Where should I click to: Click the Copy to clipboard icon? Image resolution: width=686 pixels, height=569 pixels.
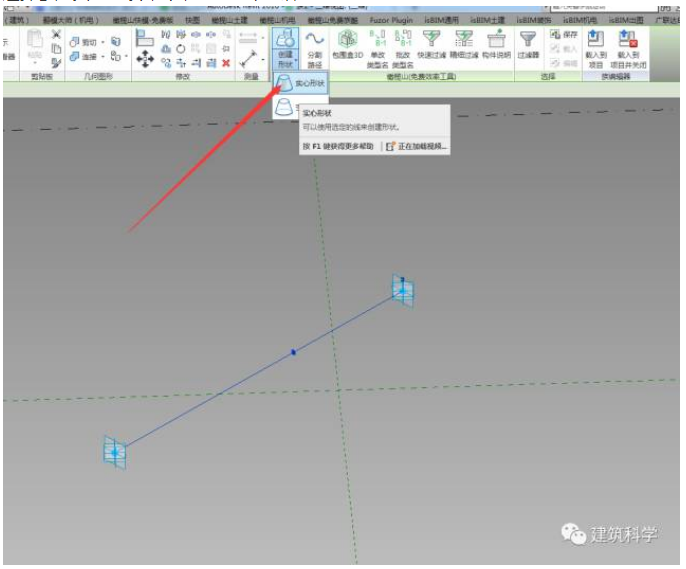click(x=56, y=49)
